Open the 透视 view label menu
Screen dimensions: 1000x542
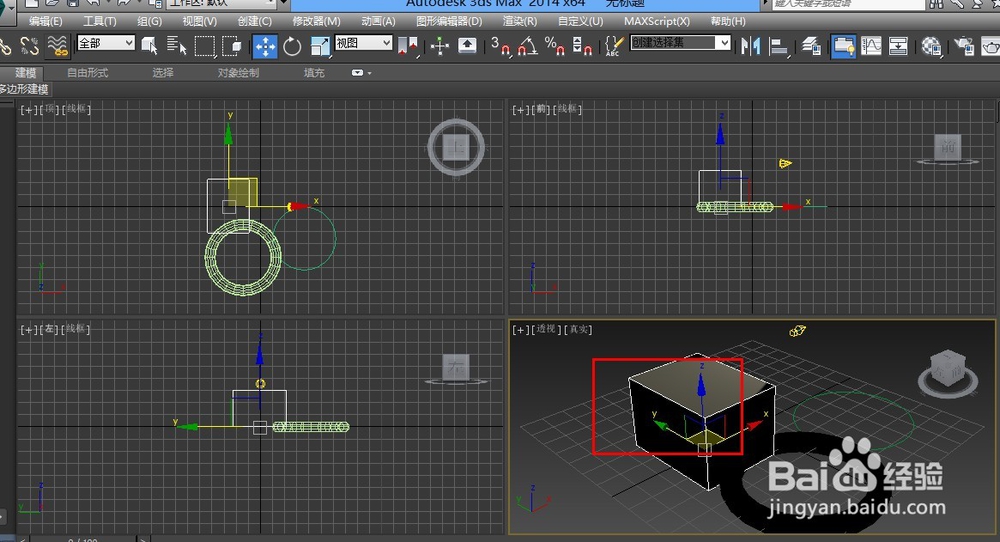546,330
